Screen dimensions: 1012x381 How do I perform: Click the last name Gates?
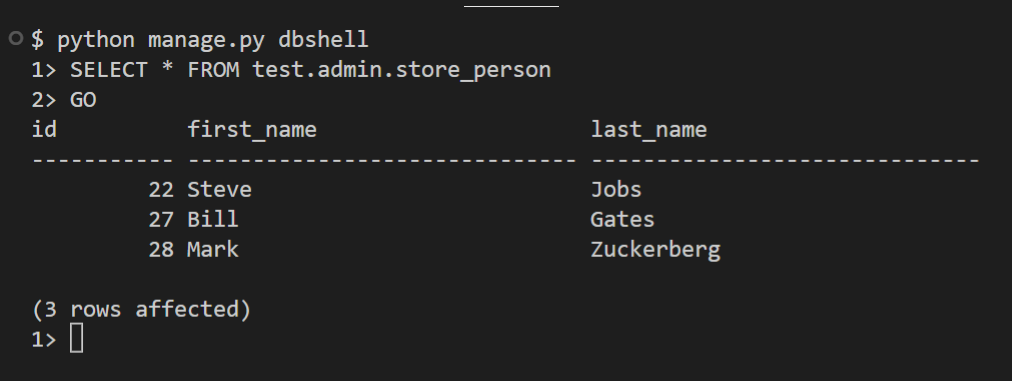623,219
